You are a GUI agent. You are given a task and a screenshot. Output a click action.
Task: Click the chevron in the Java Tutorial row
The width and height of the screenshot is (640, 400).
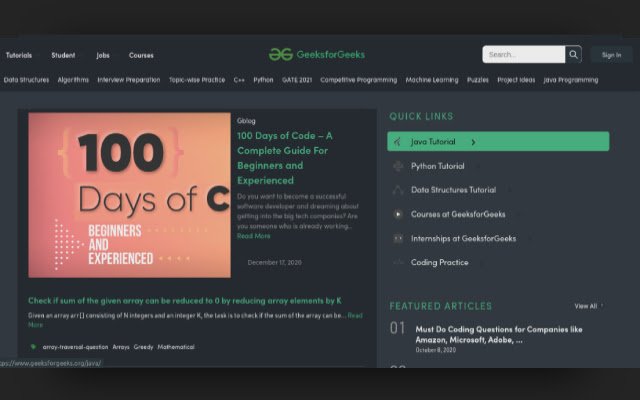click(473, 142)
